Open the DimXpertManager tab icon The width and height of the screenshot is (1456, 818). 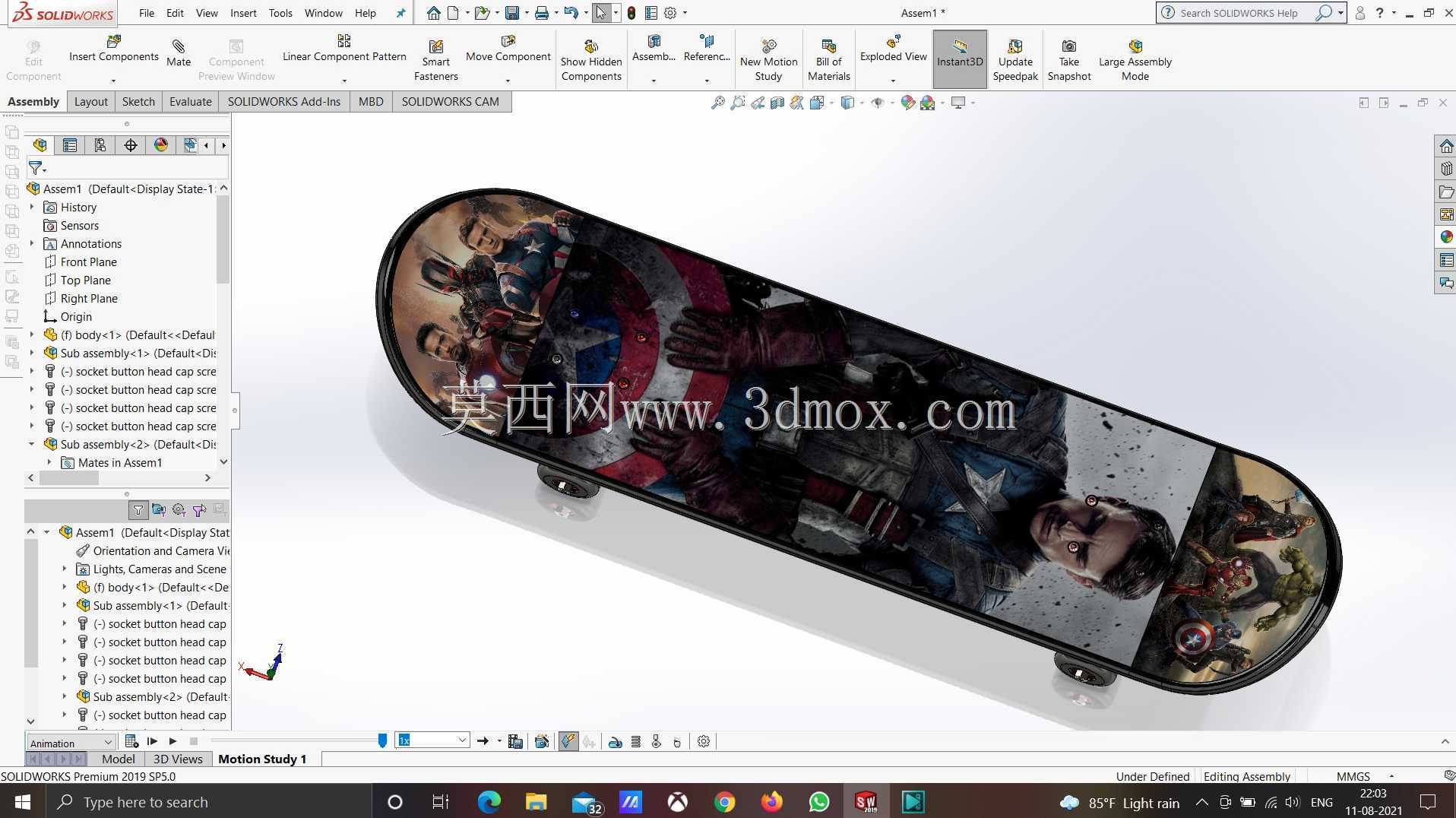click(131, 145)
